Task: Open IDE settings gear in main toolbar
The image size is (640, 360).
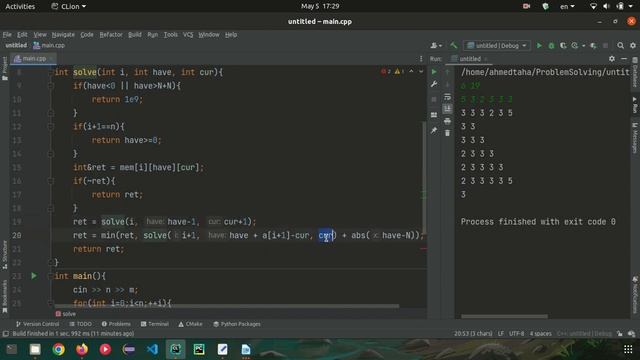Action: click(x=633, y=46)
